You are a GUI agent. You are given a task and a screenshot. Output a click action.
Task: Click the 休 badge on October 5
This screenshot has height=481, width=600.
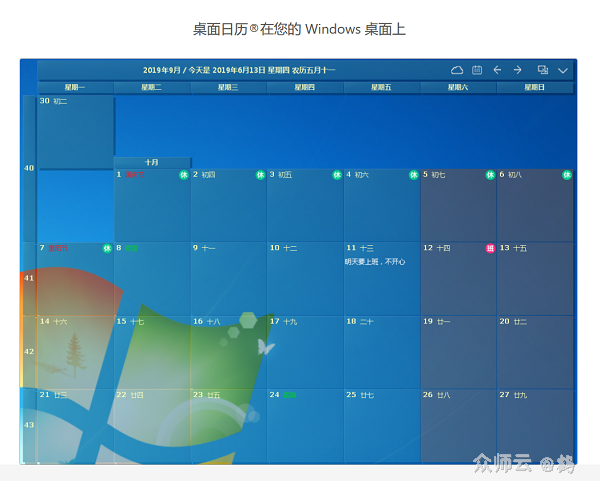point(490,175)
